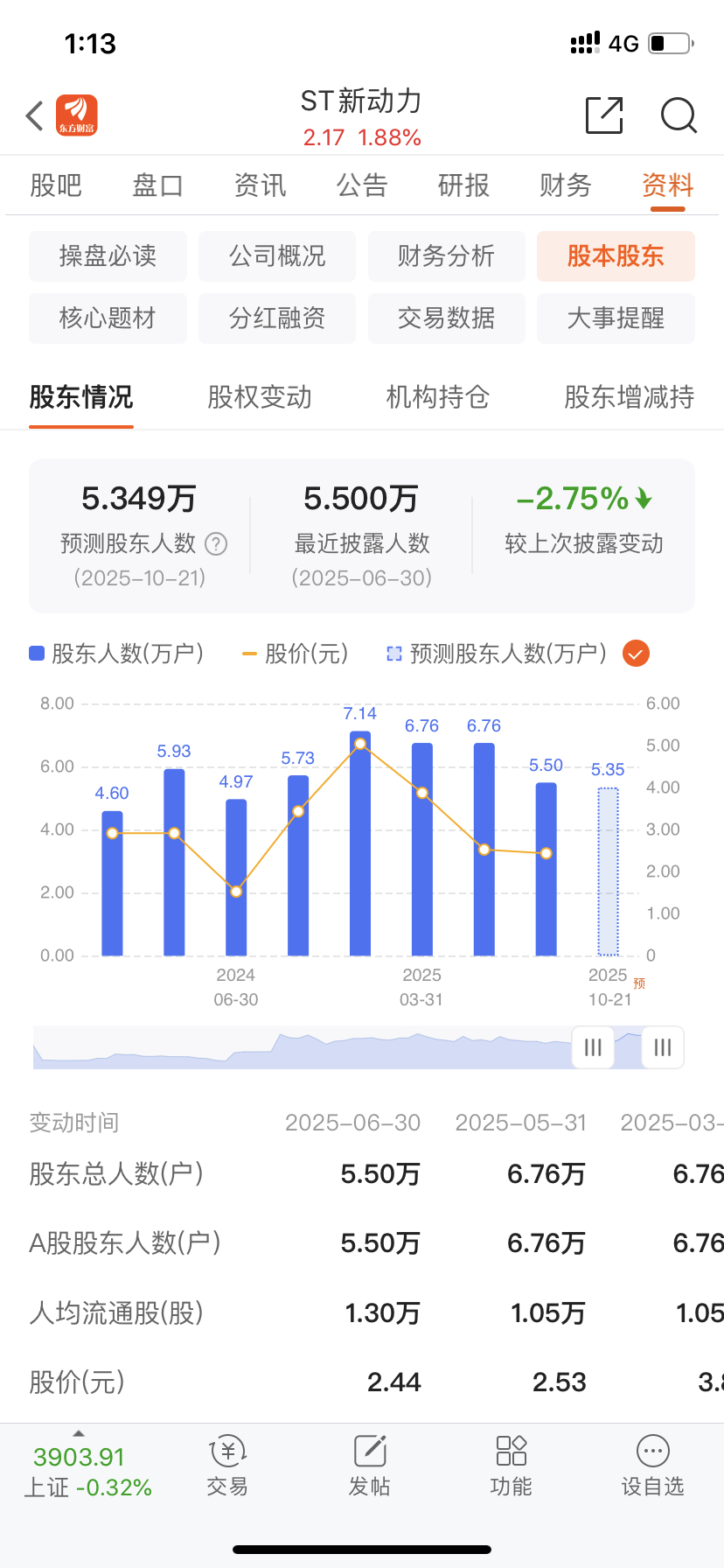The image size is (724, 1568).
Task: Switch to the 研报 tab
Action: 463,185
